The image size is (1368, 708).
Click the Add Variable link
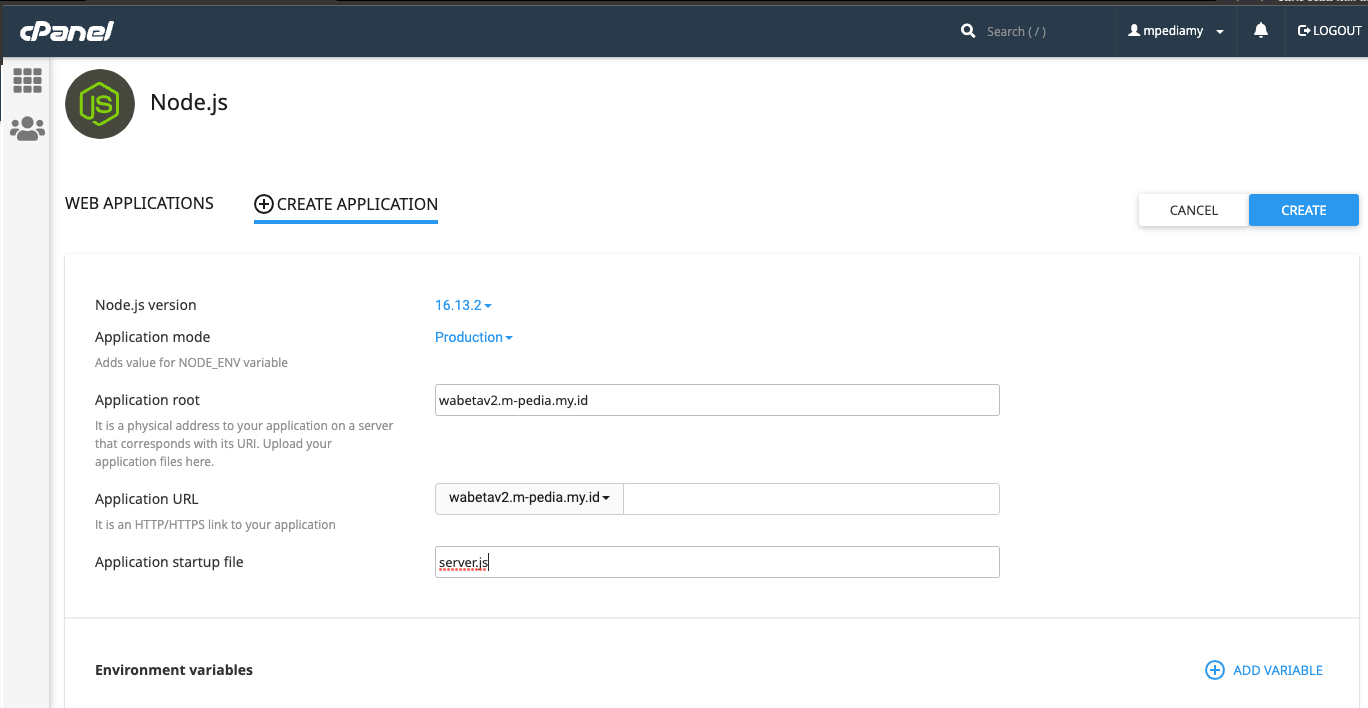pos(1277,670)
